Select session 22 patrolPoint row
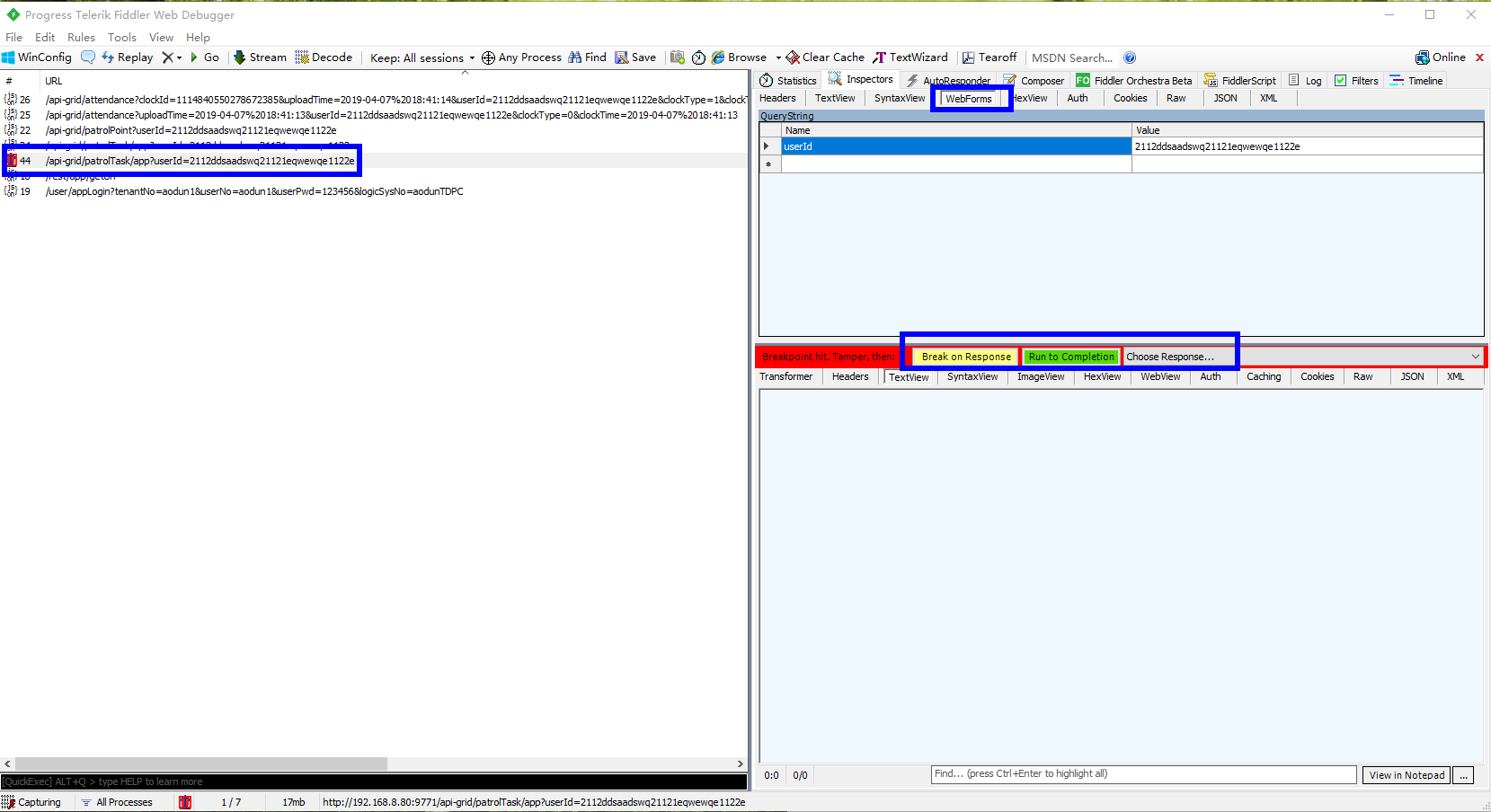Image resolution: width=1491 pixels, height=812 pixels. [x=374, y=130]
